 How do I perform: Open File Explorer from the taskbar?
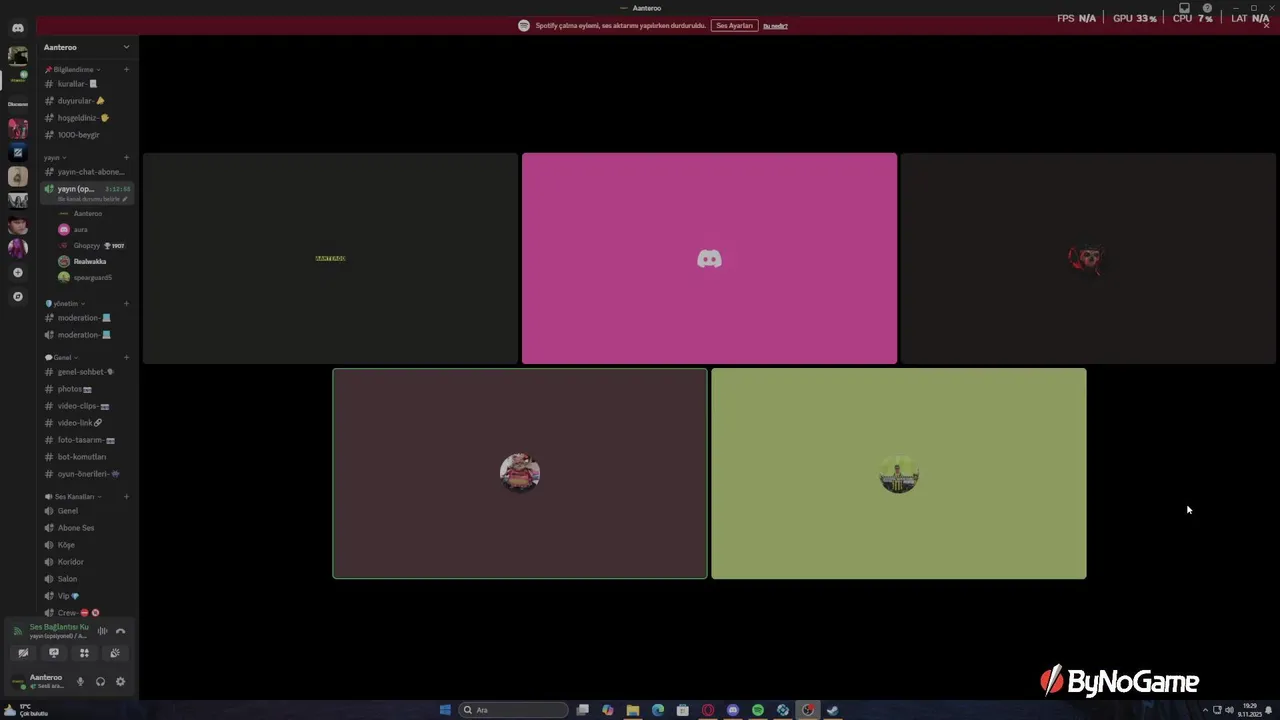[633, 710]
